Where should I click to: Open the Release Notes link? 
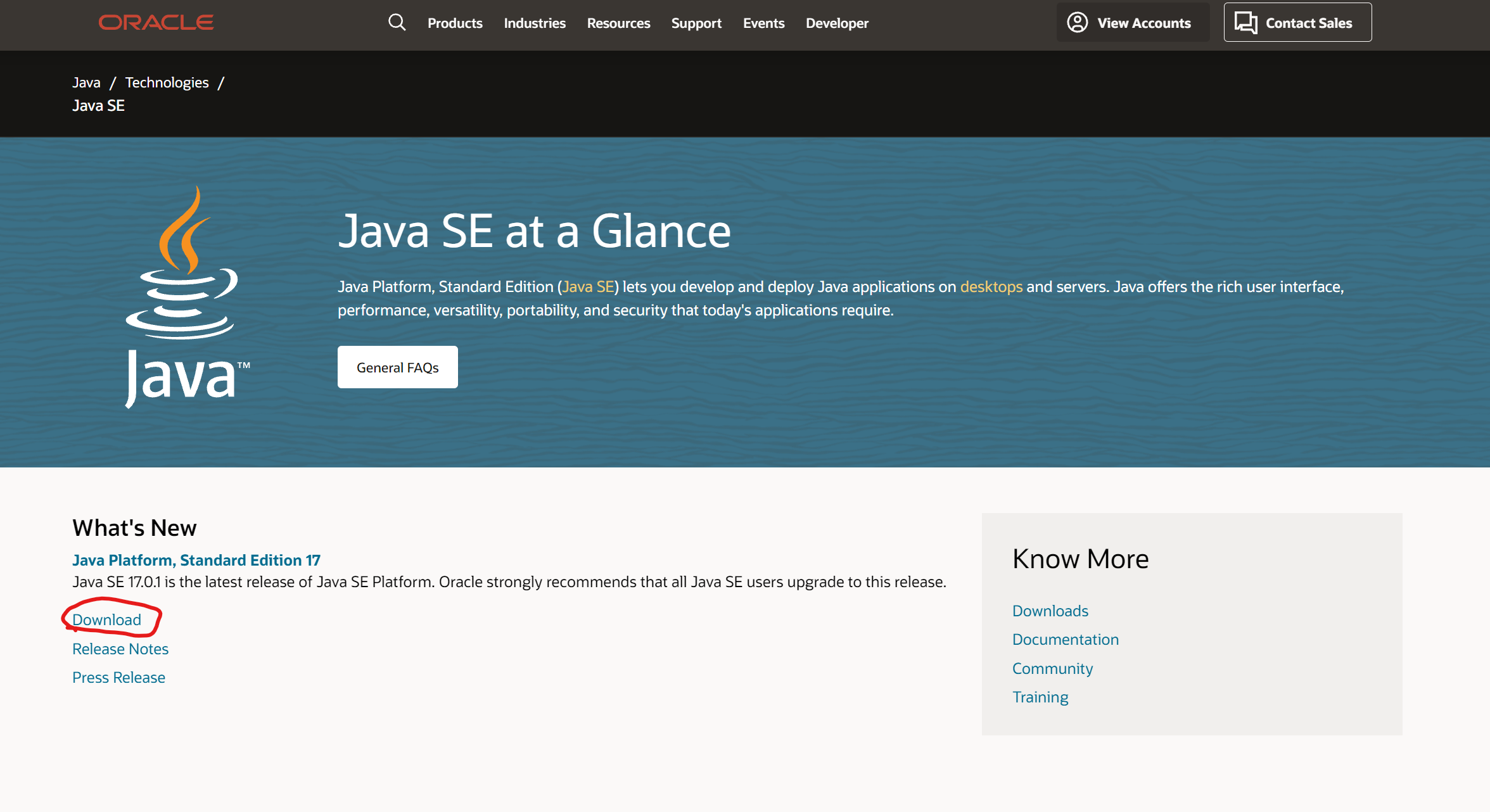(120, 649)
